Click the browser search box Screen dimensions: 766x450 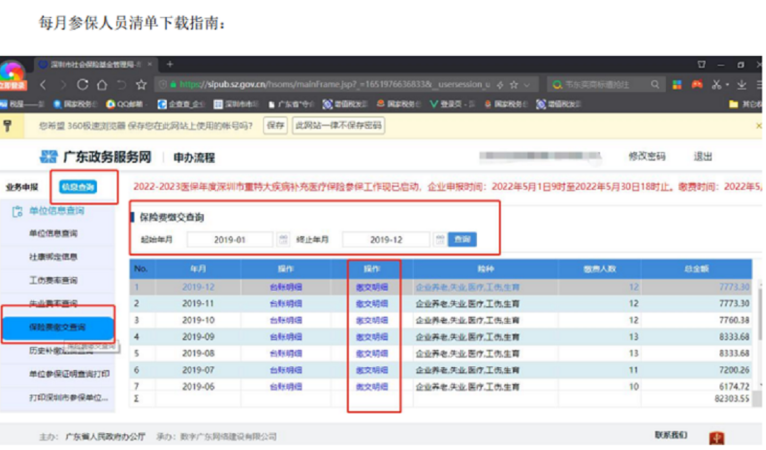click(x=606, y=85)
